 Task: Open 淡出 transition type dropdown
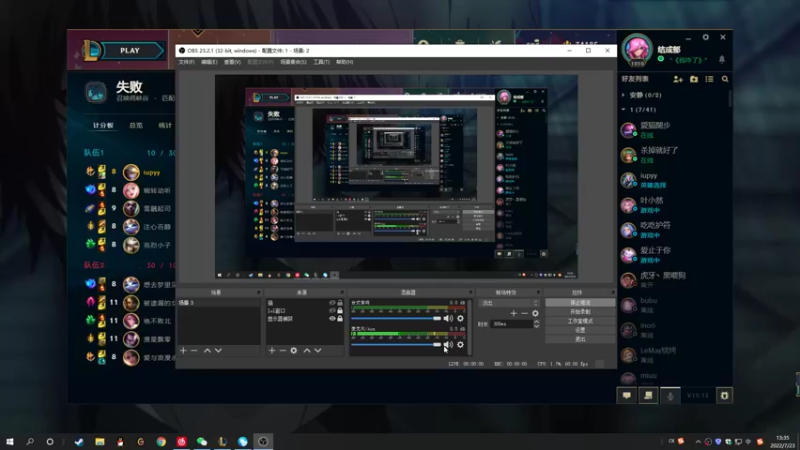pos(509,303)
